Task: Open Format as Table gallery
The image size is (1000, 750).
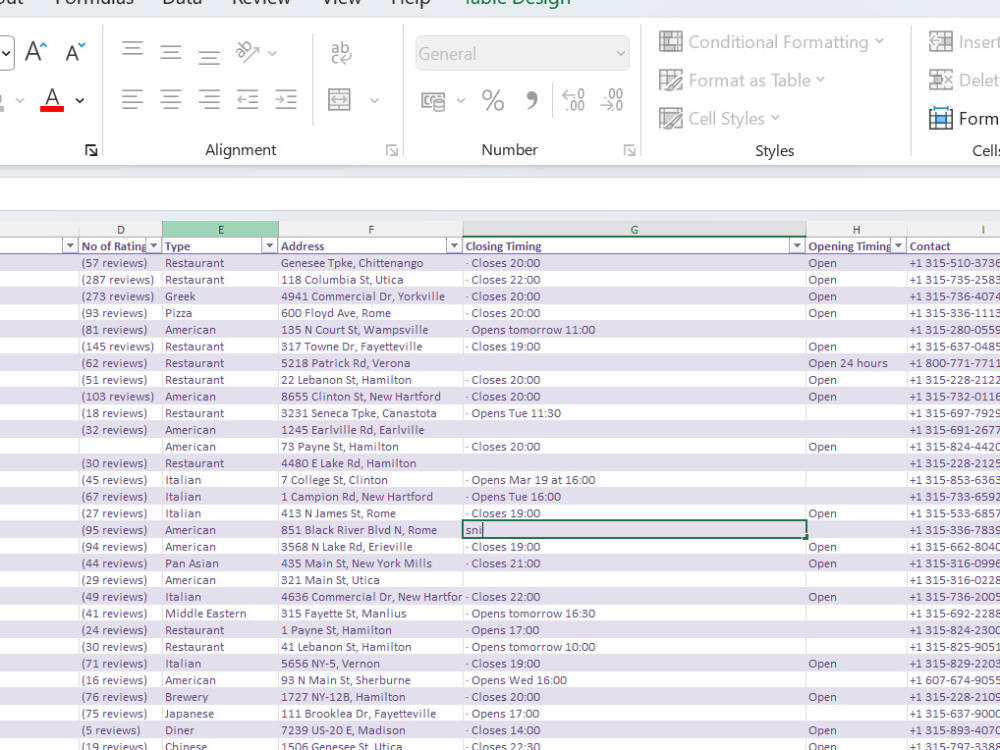Action: pyautogui.click(x=742, y=80)
